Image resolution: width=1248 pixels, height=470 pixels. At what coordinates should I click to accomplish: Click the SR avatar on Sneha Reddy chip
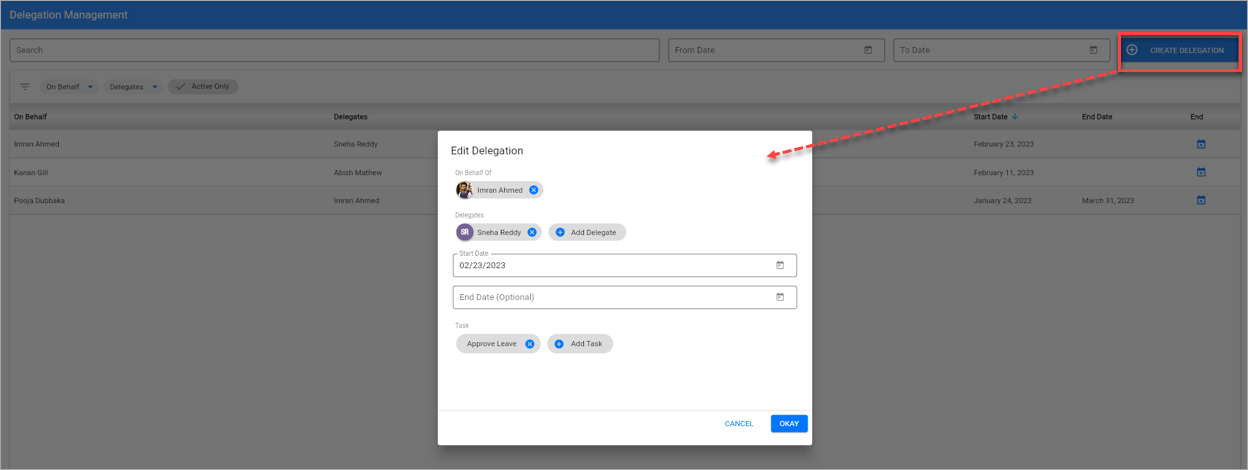[x=465, y=232]
